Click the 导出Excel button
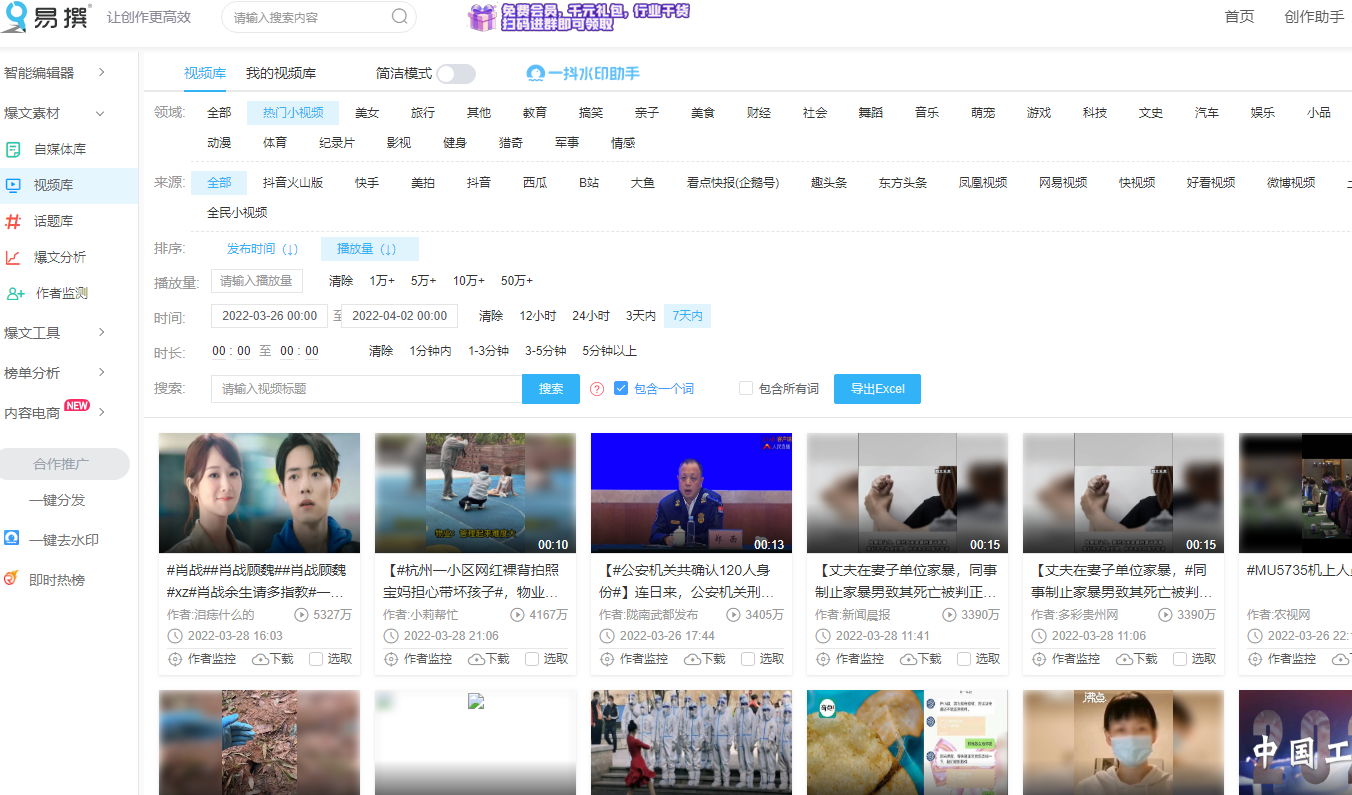Viewport: 1352px width, 795px height. click(877, 389)
